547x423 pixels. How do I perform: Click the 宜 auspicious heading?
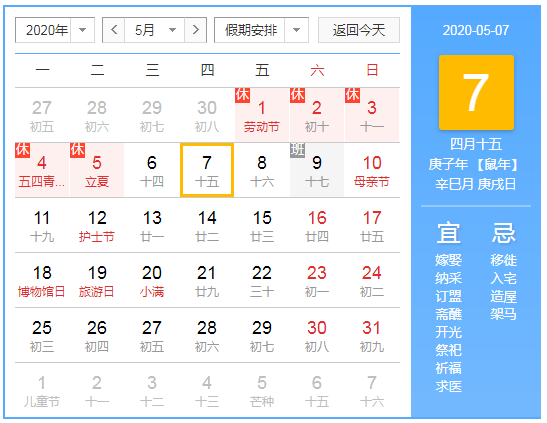[449, 233]
